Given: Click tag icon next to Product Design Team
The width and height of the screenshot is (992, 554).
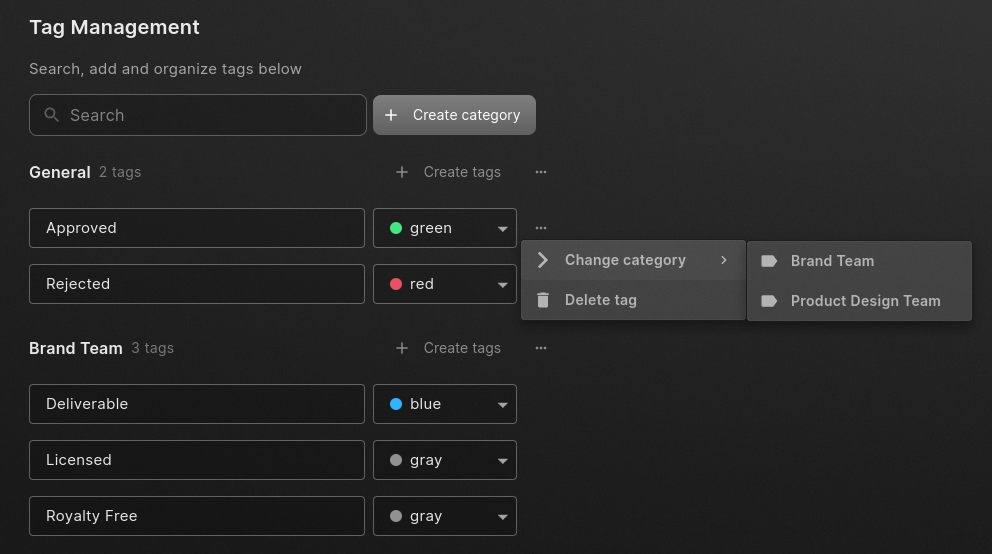Looking at the screenshot, I should (769, 301).
